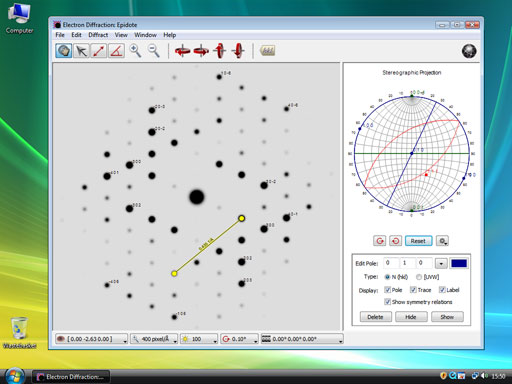
Task: Click the Computer desktop icon
Action: (19, 19)
